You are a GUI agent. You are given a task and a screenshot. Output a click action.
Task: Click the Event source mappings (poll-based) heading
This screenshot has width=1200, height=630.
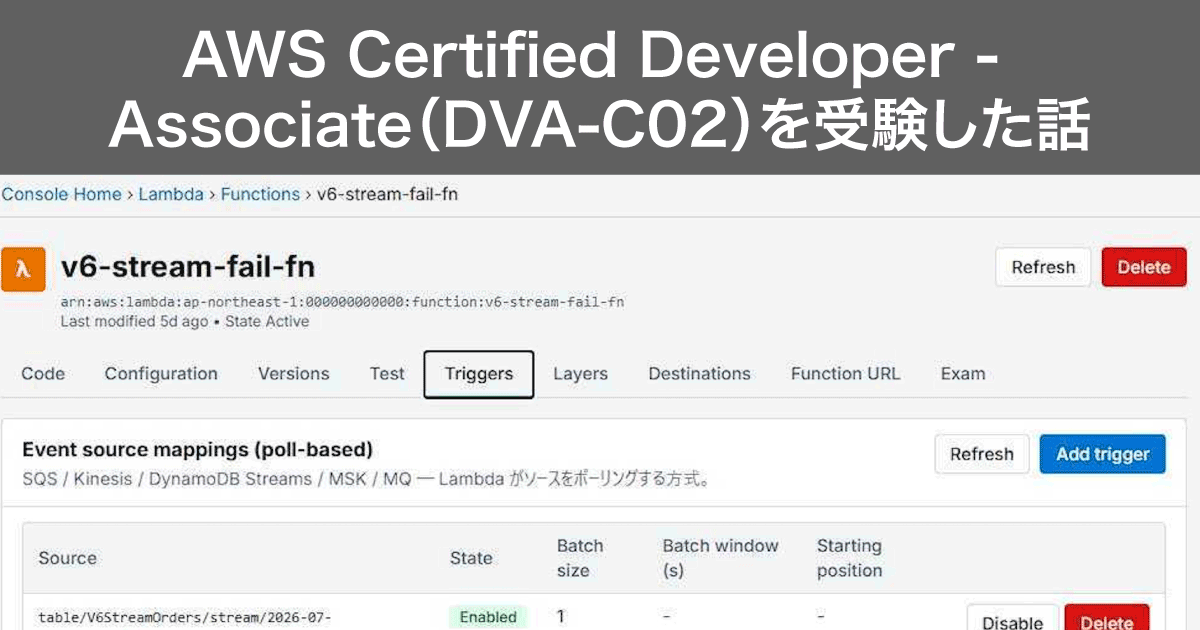tap(197, 450)
